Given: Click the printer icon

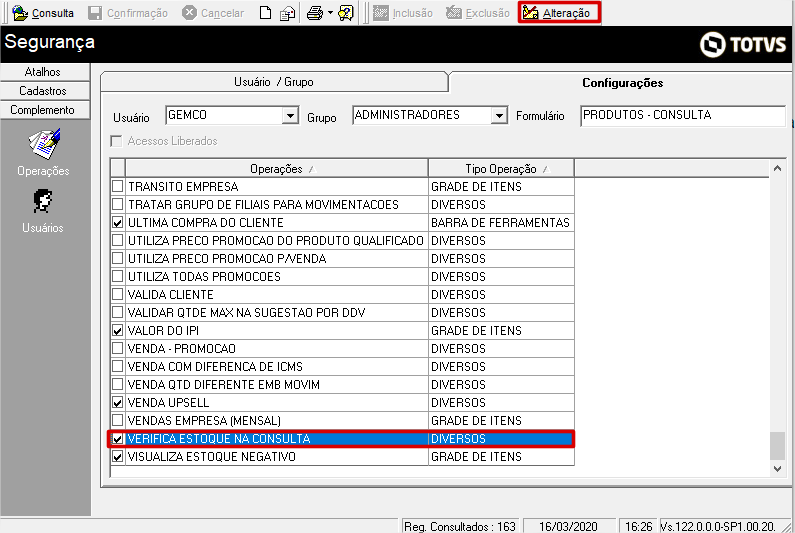Looking at the screenshot, I should click(x=315, y=13).
